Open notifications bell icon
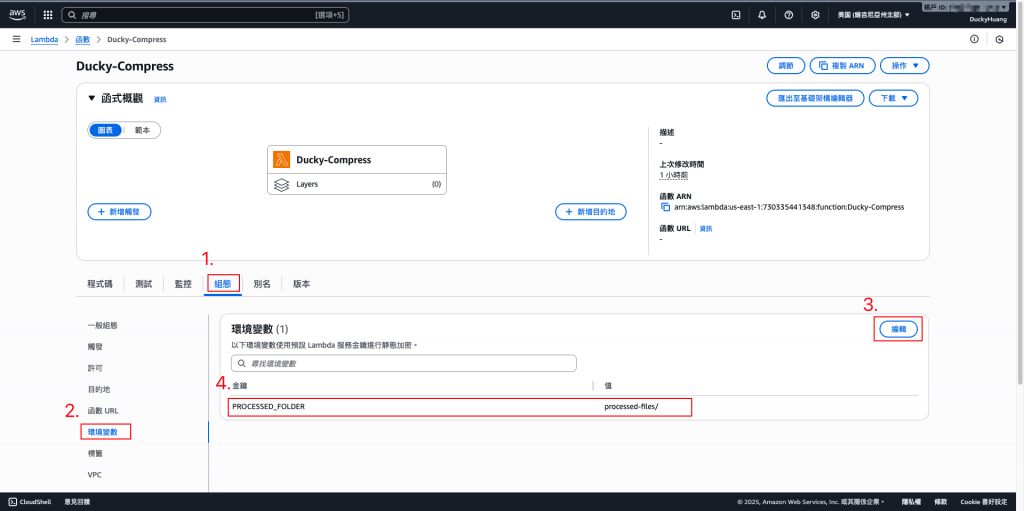 [762, 14]
